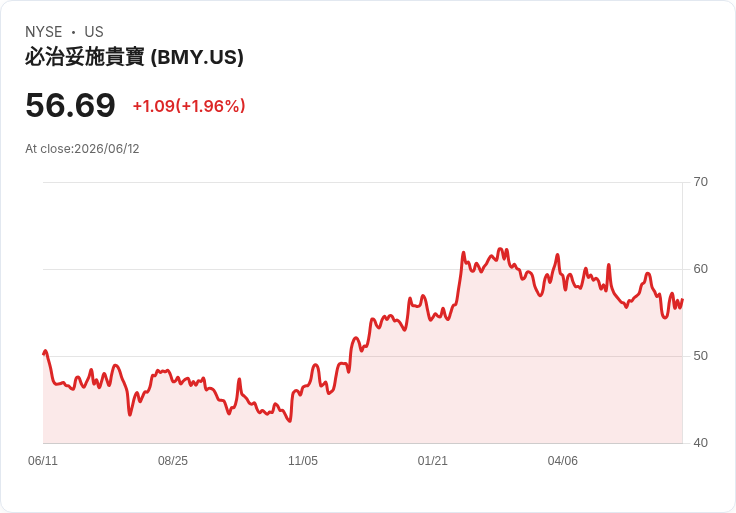Click the 06/11 x-axis date label
The width and height of the screenshot is (736, 513).
pos(43,460)
